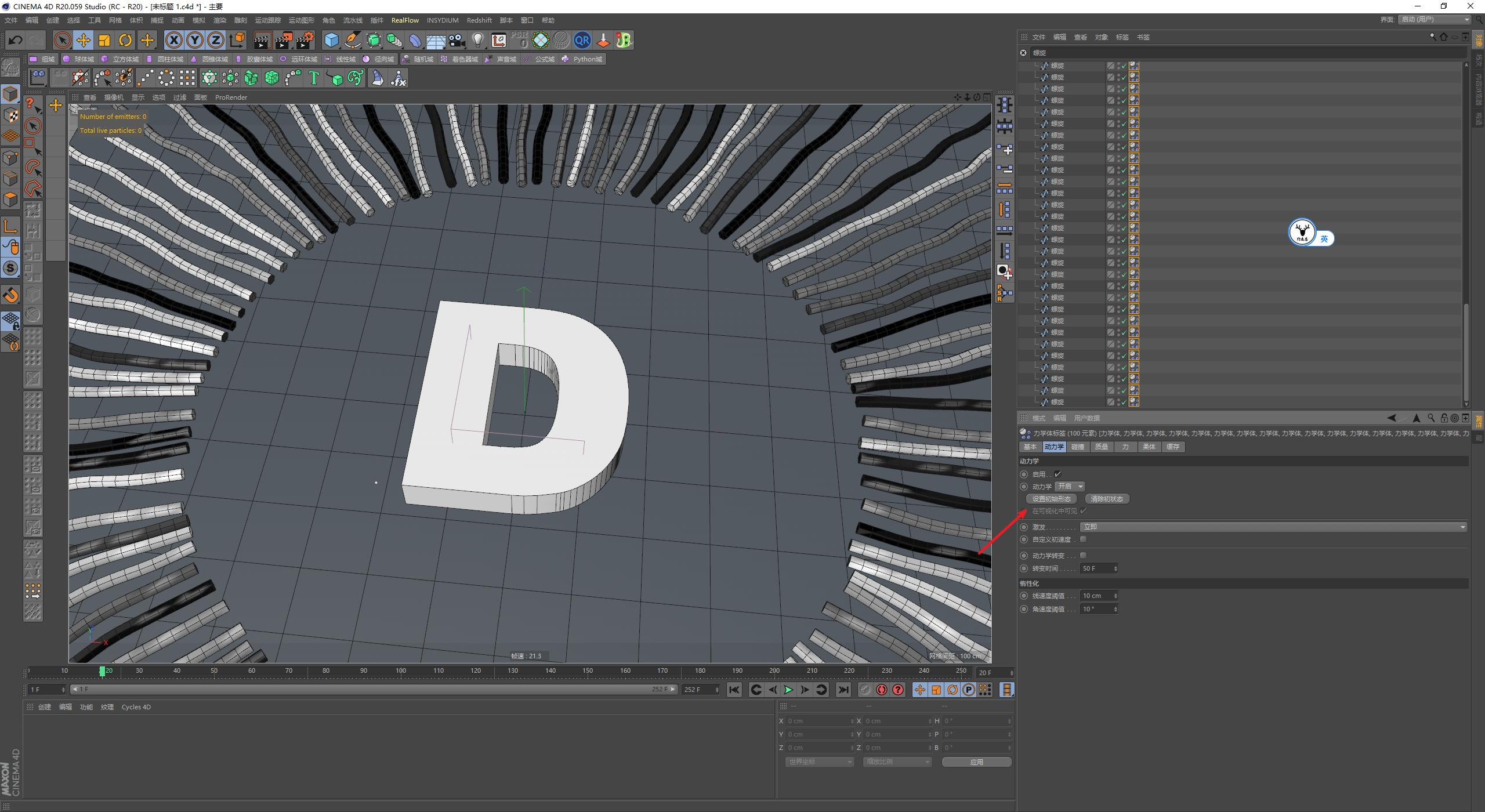1485x812 pixels.
Task: Select the spline Pen tool icon
Action: tap(352, 40)
